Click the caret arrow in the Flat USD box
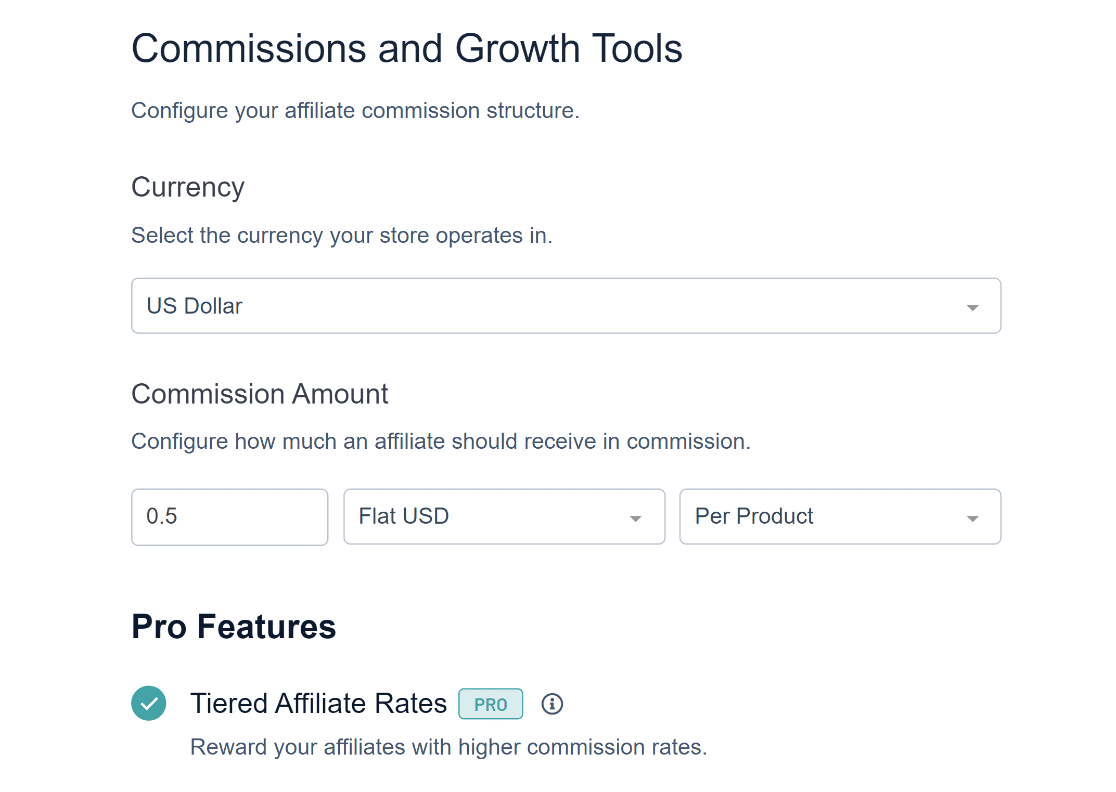Viewport: 1116px width, 792px height. point(636,519)
